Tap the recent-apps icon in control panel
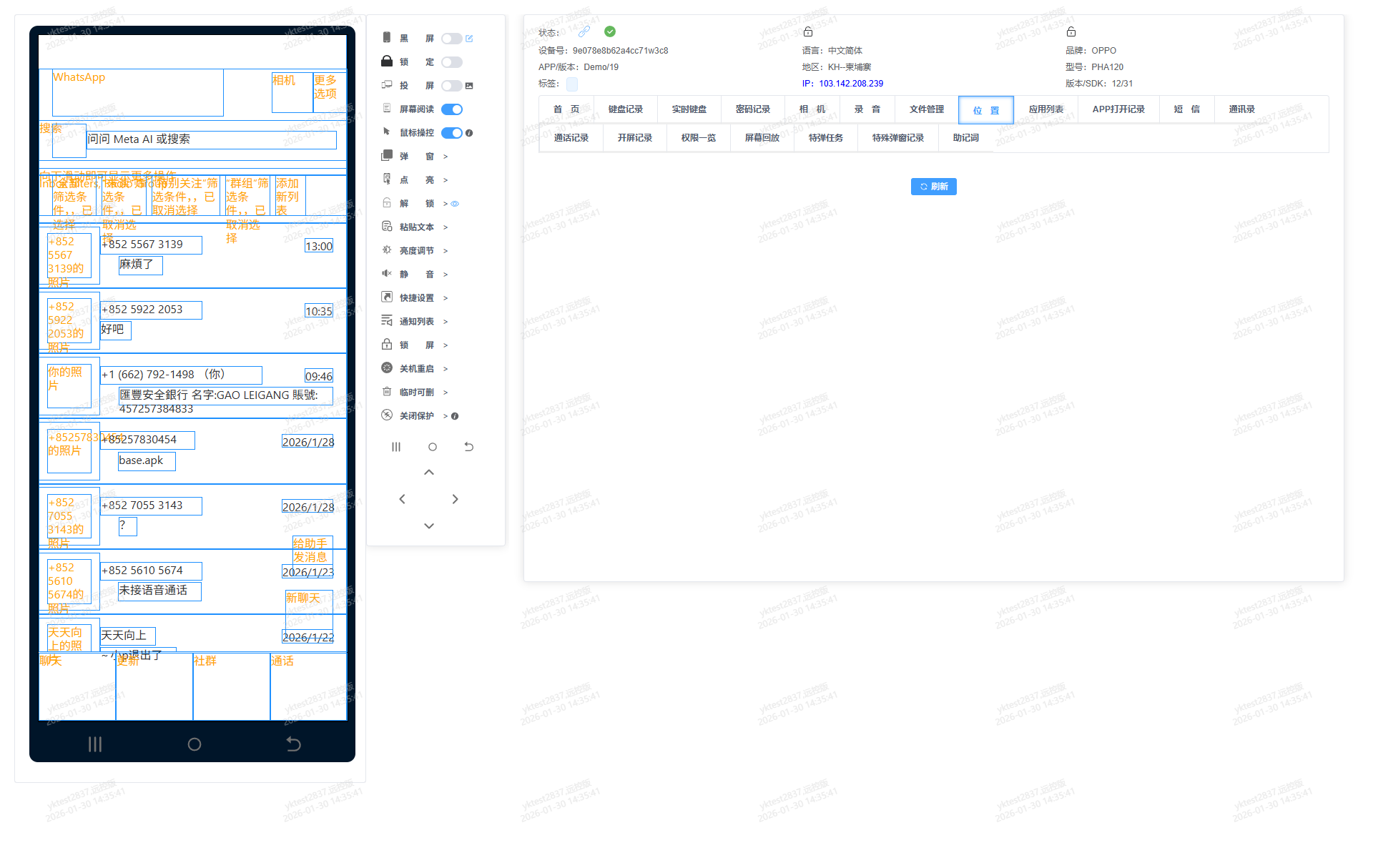Screen dimensions: 1373x868 tap(396, 447)
